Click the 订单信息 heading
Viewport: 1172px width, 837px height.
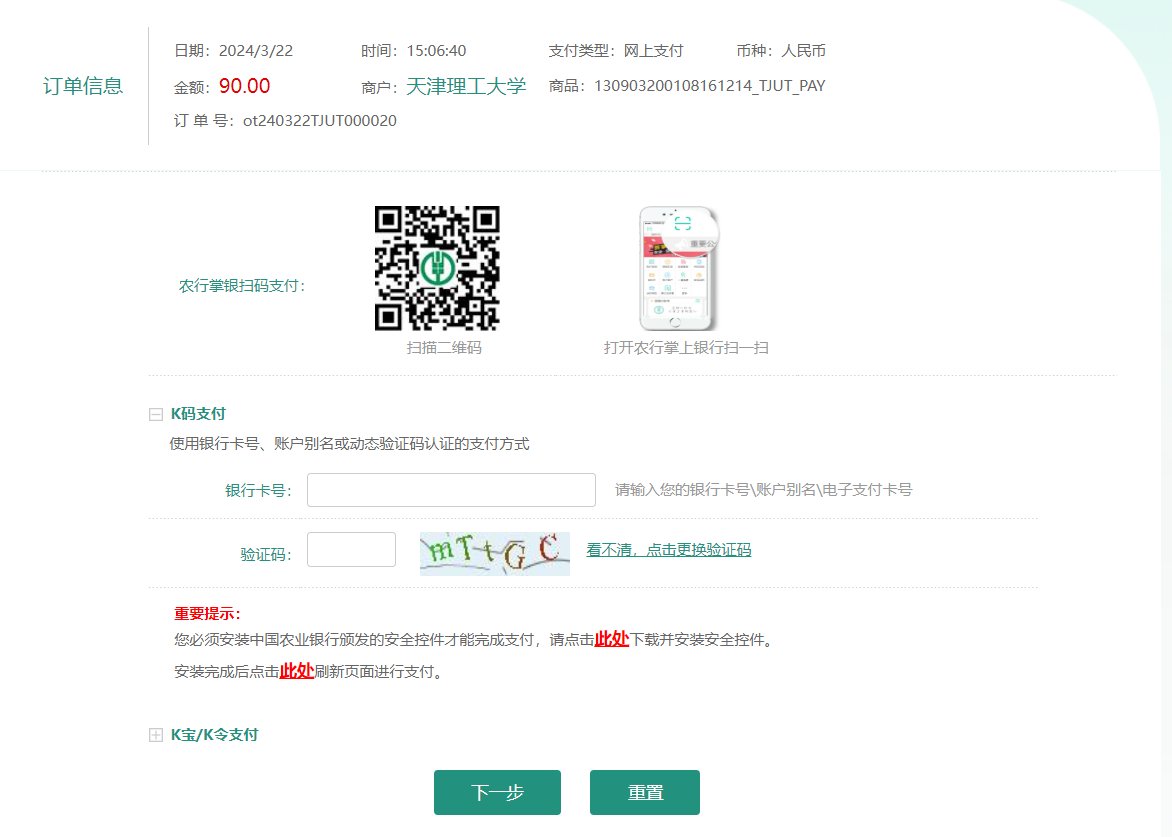pos(83,86)
